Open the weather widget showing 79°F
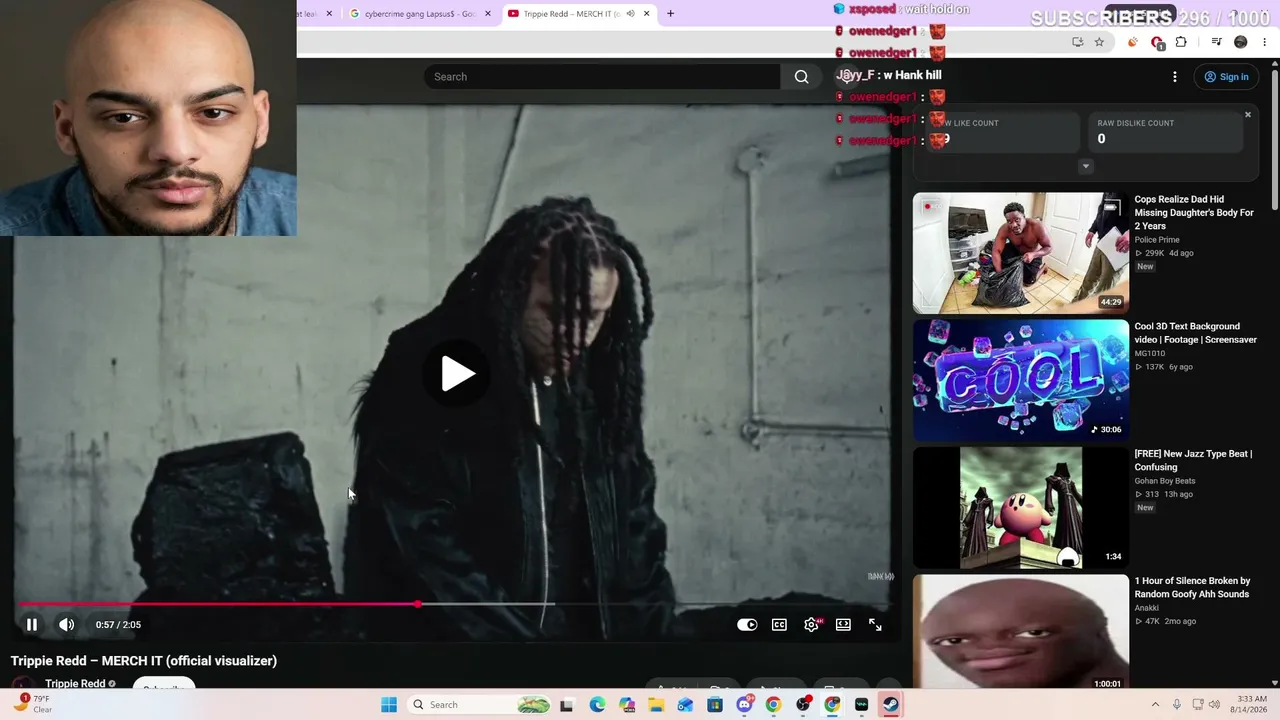Viewport: 1280px width, 720px height. 32,704
